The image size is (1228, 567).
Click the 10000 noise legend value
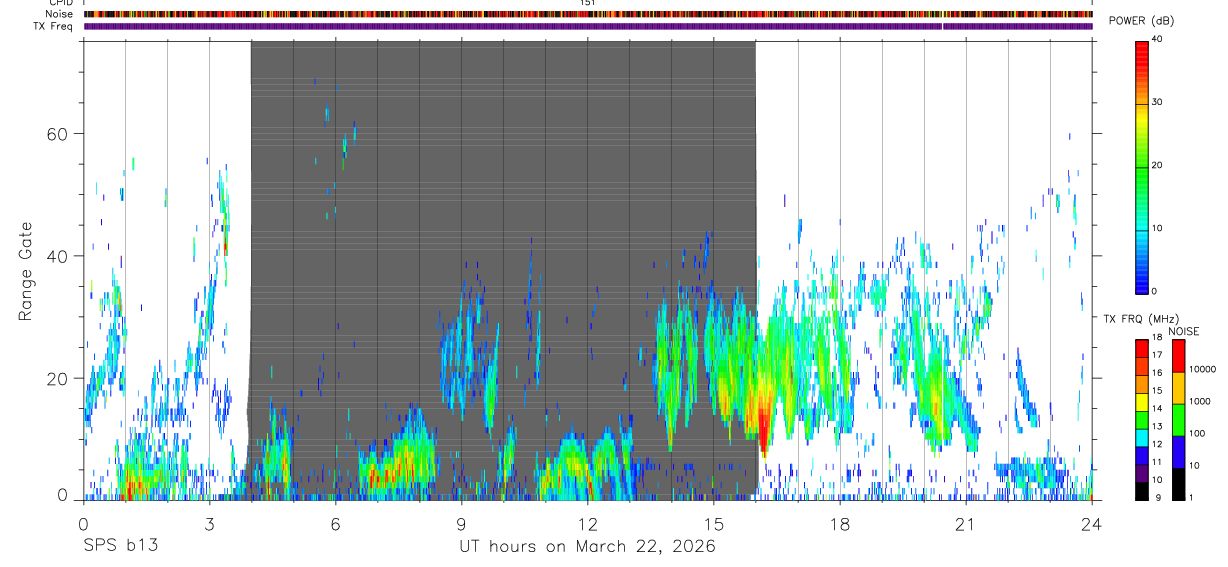(x=1201, y=370)
